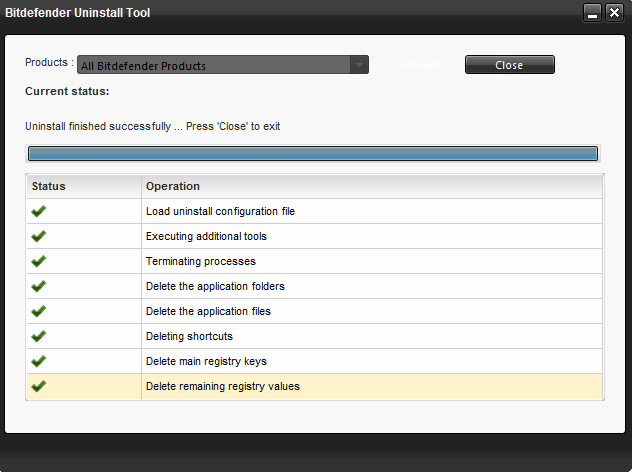Select 'Executing additional tools' row text
This screenshot has width=632, height=472.
click(x=206, y=236)
